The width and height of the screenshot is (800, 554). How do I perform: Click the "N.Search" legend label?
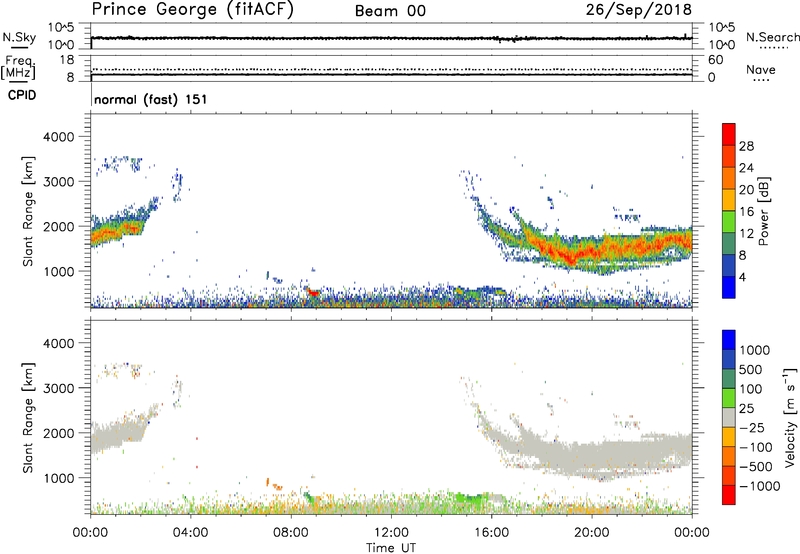click(772, 37)
